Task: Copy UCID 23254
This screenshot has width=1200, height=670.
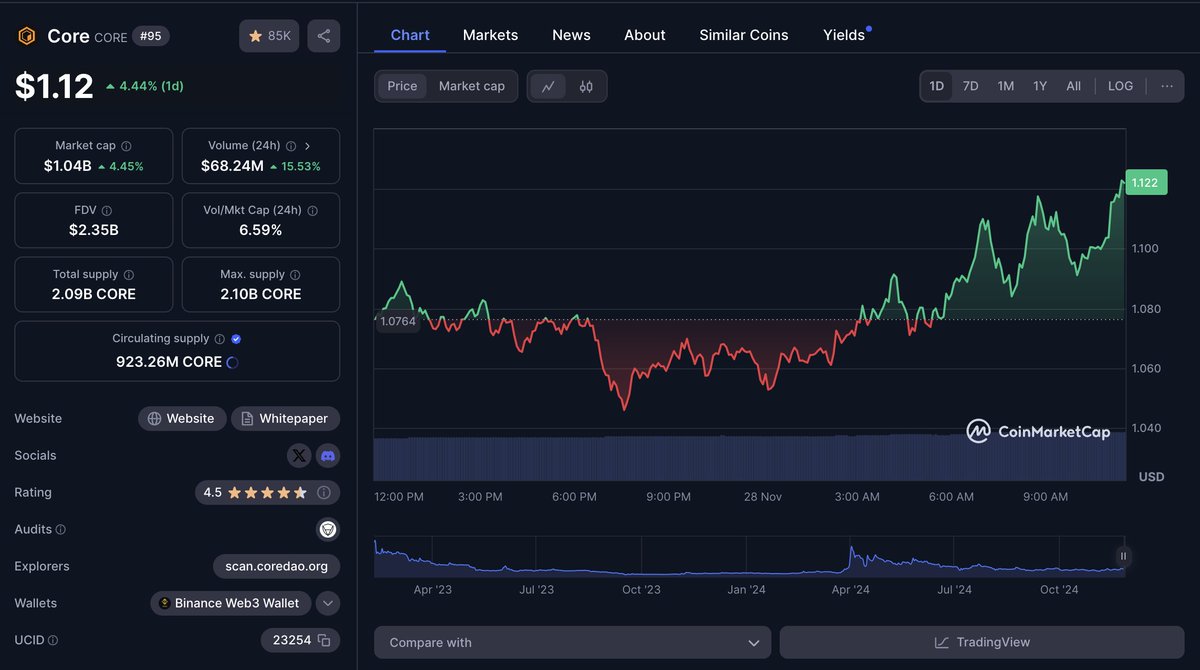Action: pyautogui.click(x=324, y=640)
